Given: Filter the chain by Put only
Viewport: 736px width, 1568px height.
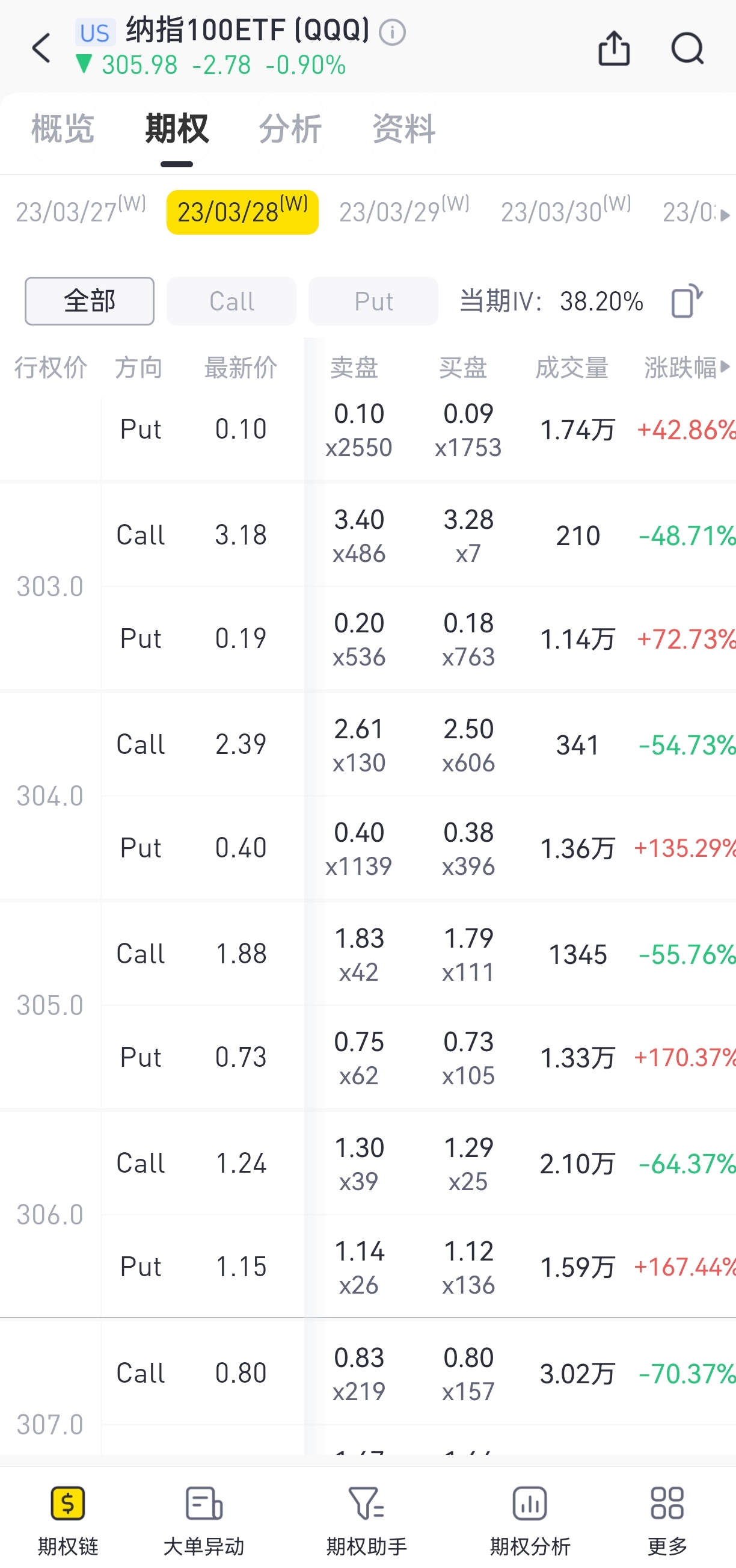Looking at the screenshot, I should pos(373,301).
